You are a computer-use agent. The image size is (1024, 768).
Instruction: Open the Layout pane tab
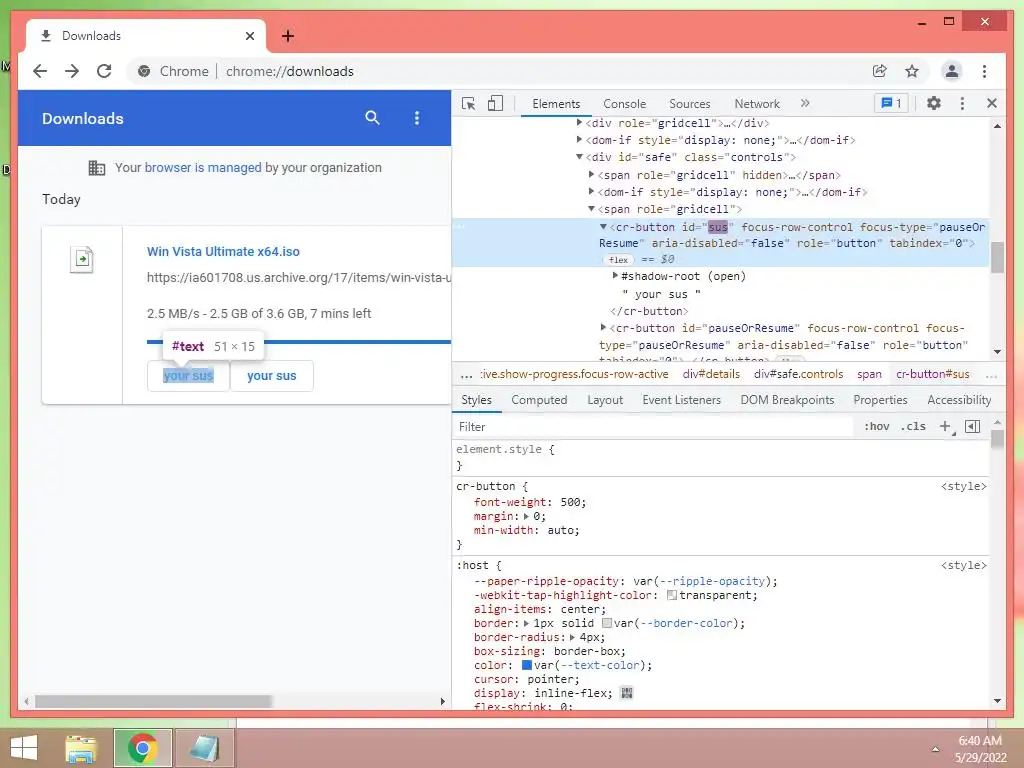click(x=605, y=400)
